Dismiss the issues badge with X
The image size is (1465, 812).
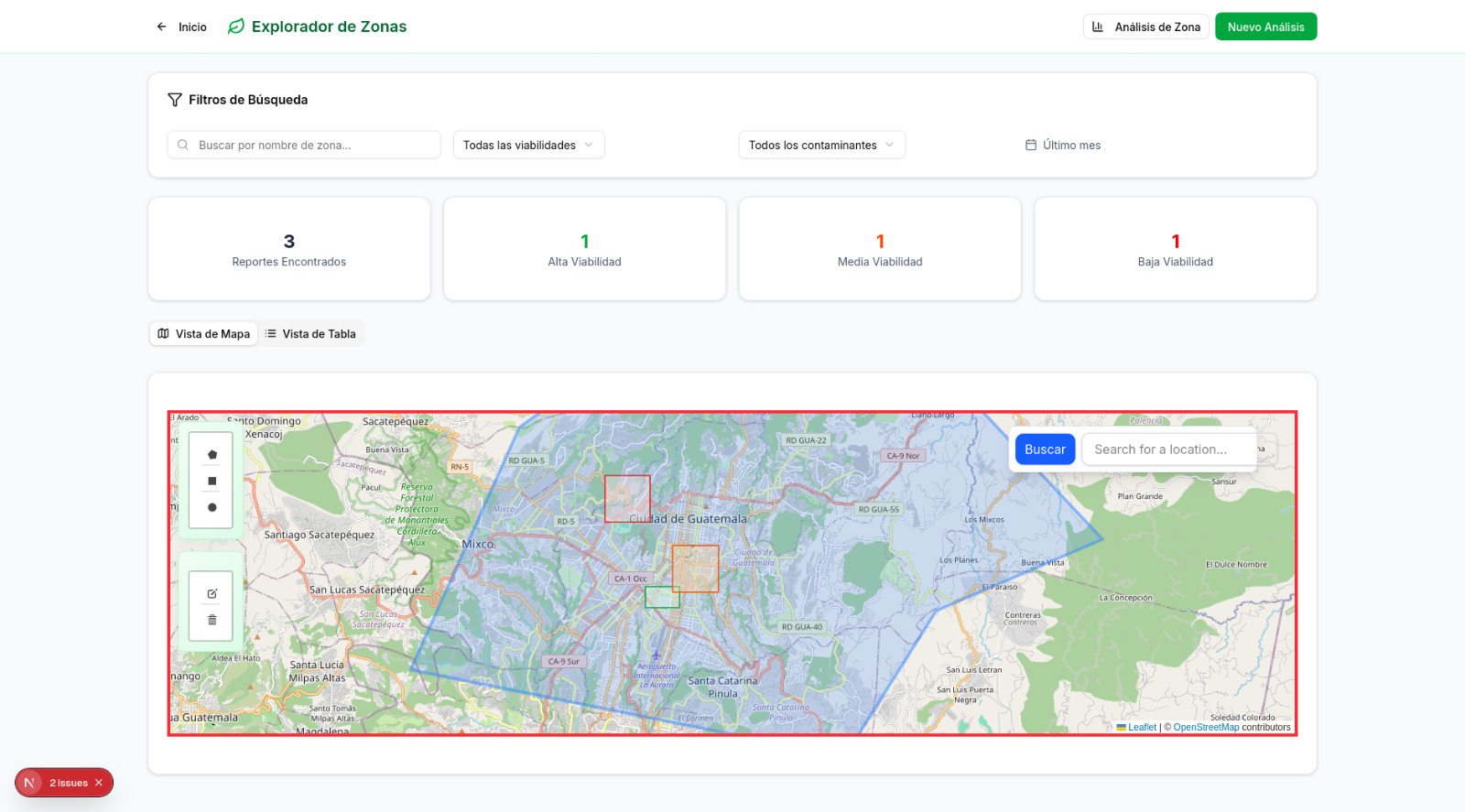(99, 783)
